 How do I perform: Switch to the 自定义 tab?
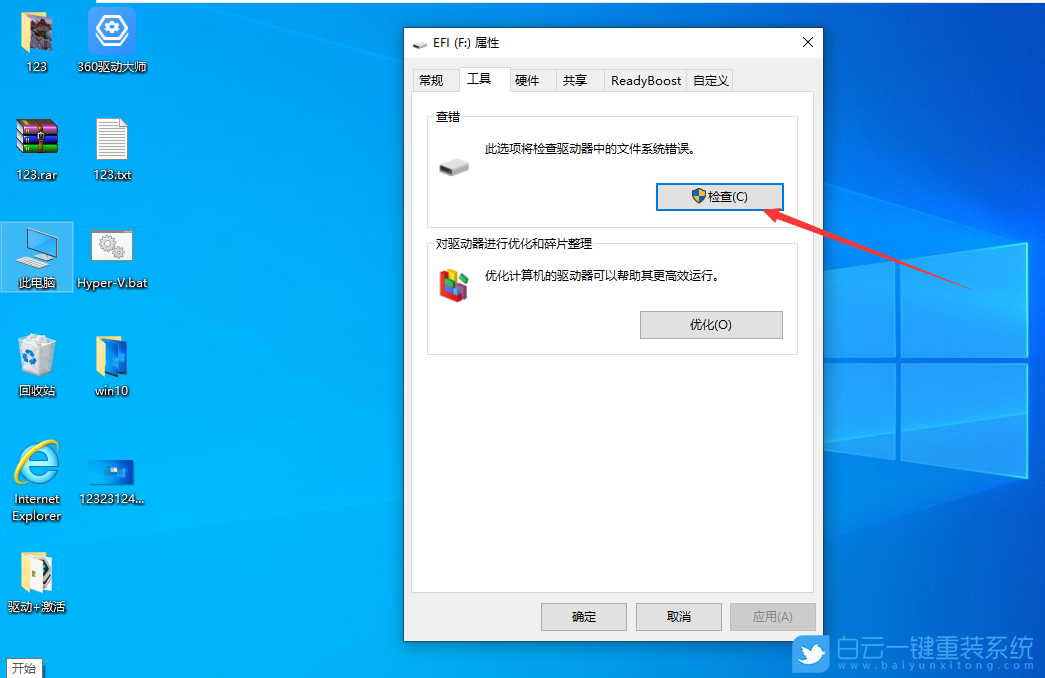pos(709,80)
